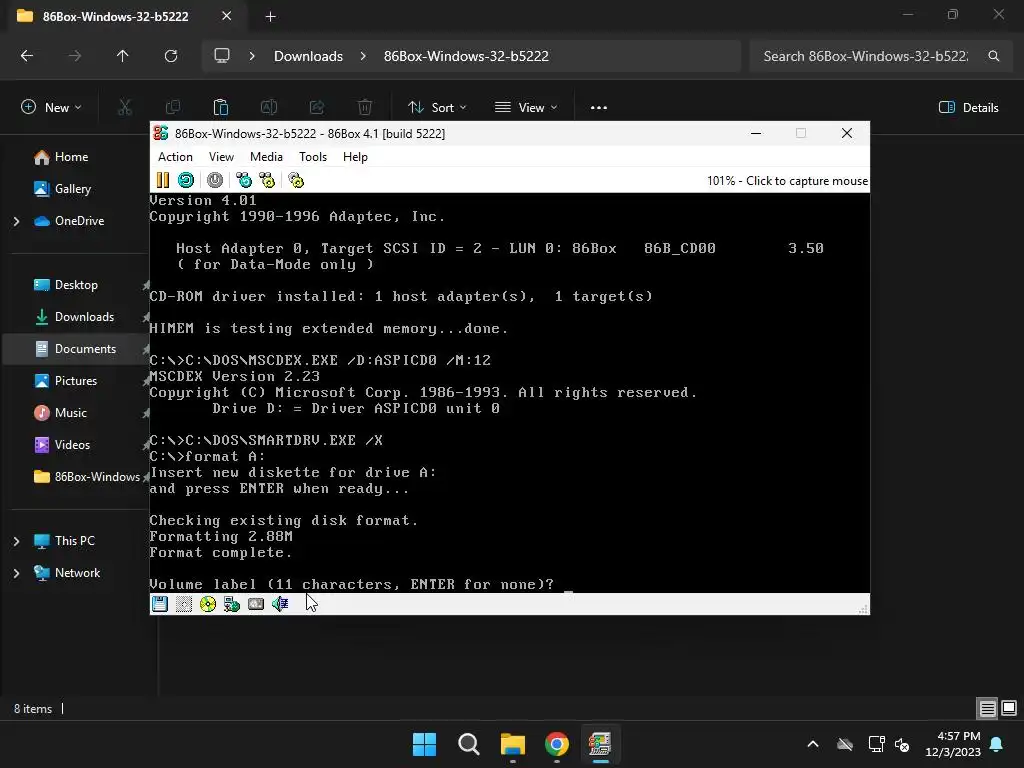Click the Paste icon in Explorer toolbar
Screen dimensions: 1024x768
(x=221, y=107)
